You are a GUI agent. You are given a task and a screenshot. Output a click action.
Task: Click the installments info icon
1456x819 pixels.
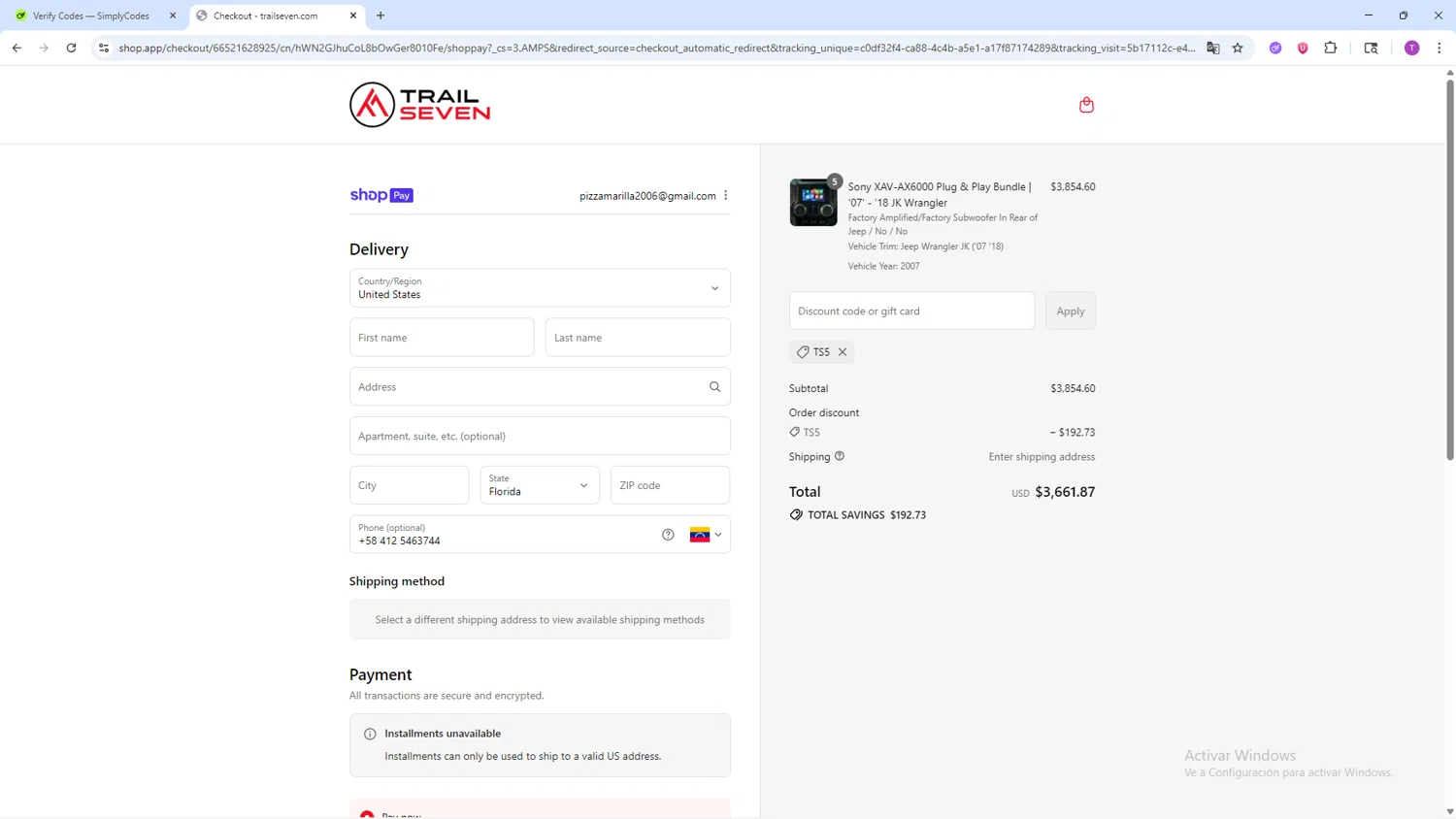point(370,735)
